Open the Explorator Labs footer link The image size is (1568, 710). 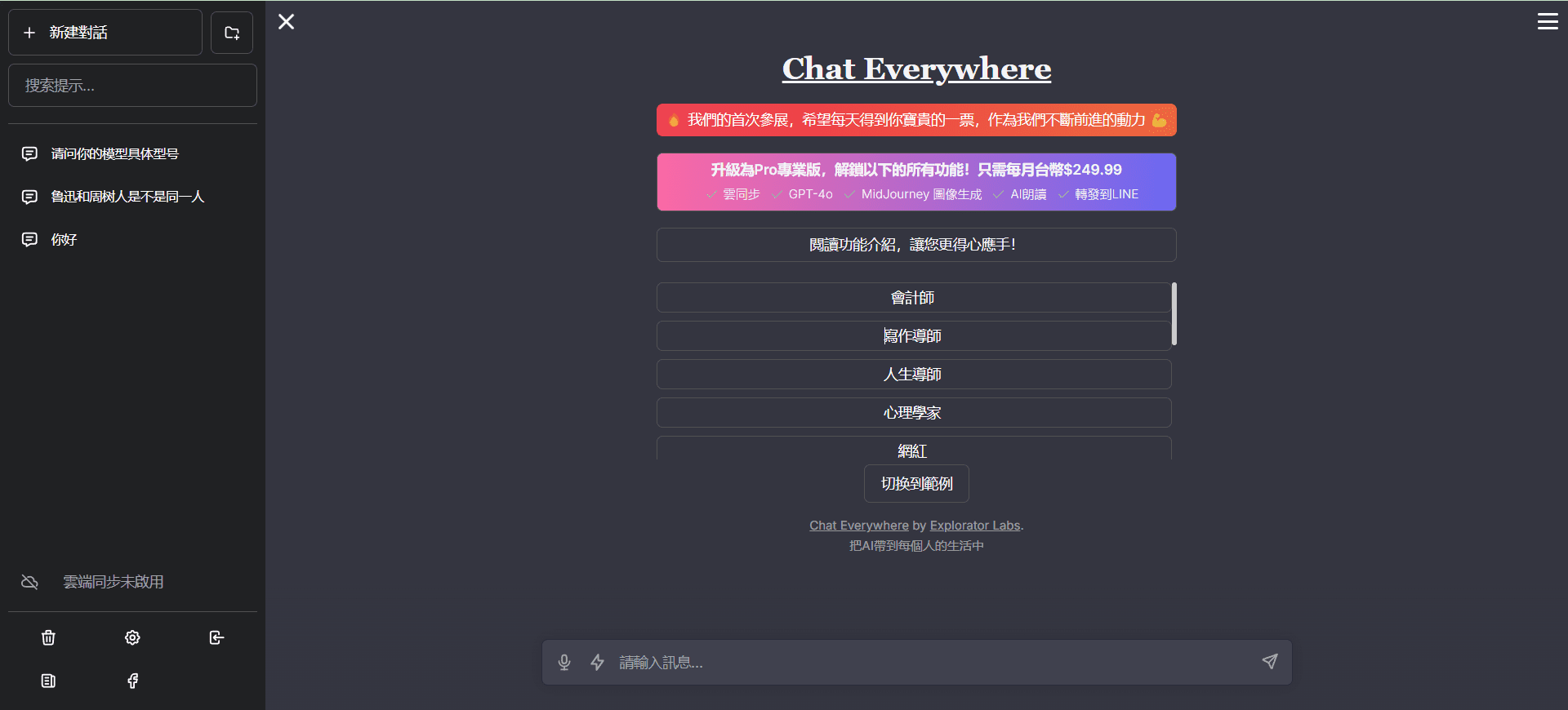click(975, 526)
